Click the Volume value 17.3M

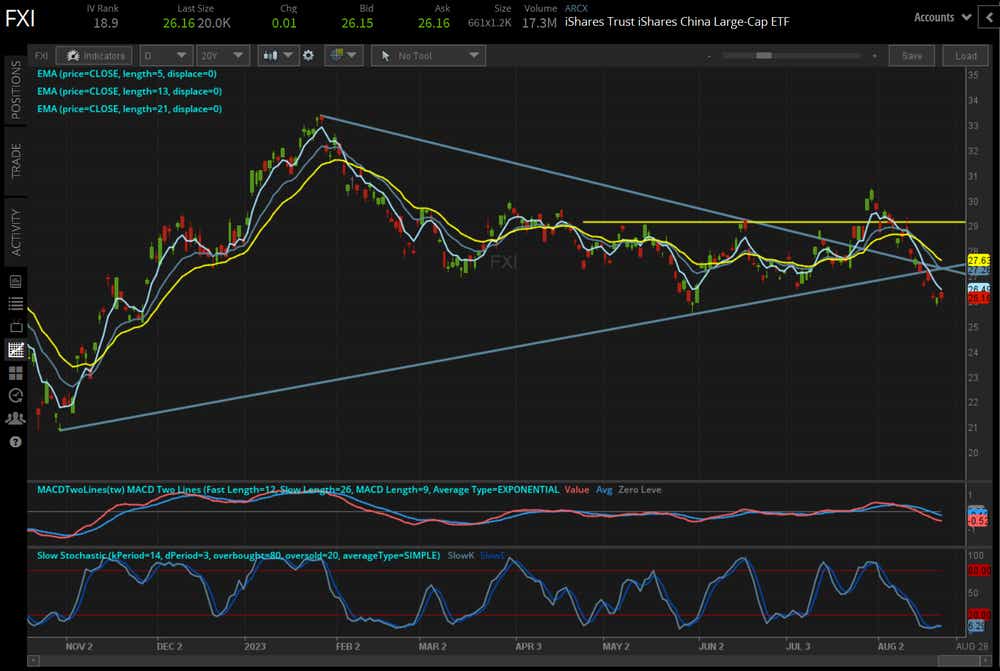(x=539, y=24)
